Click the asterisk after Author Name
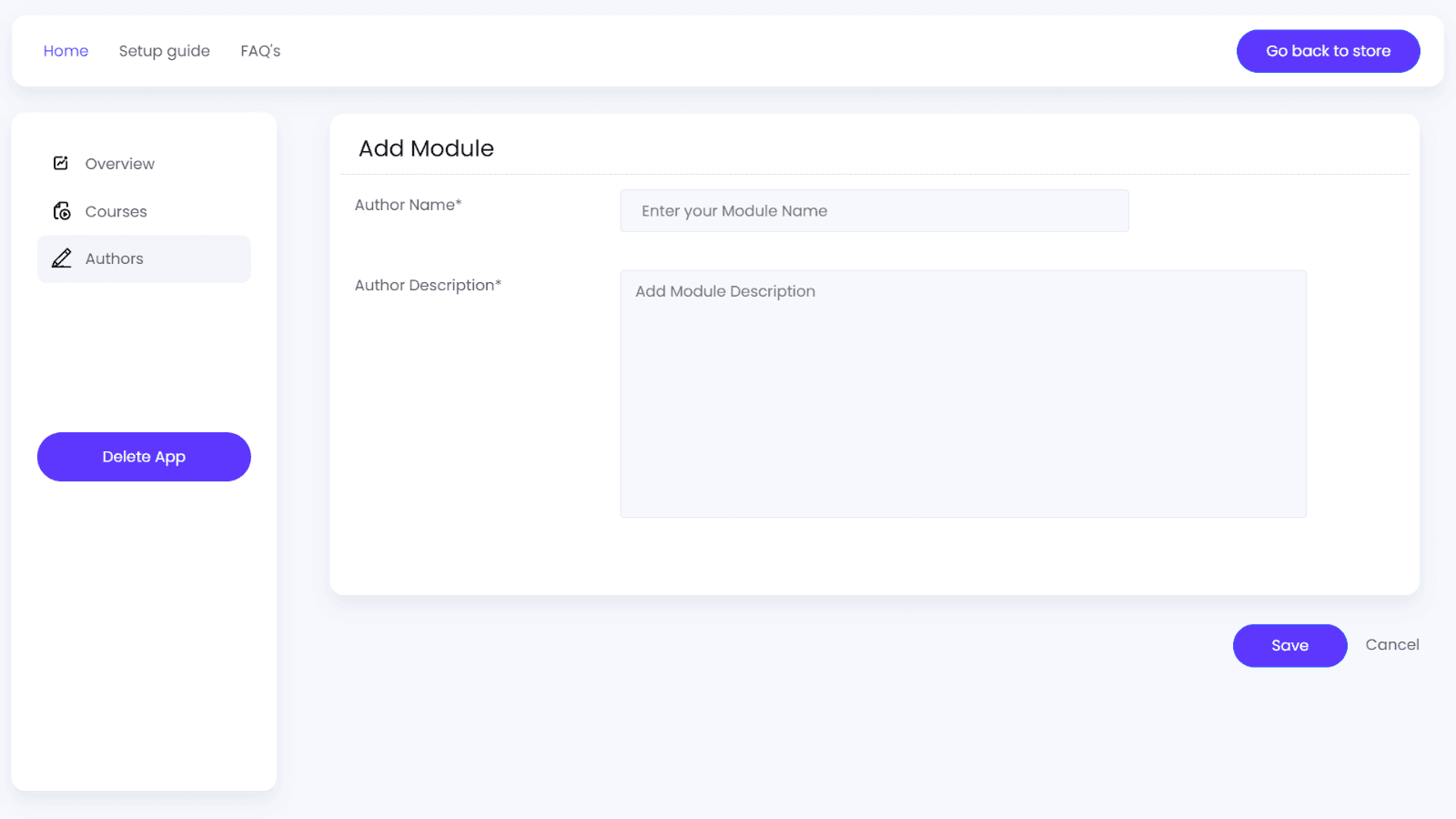 (x=459, y=203)
